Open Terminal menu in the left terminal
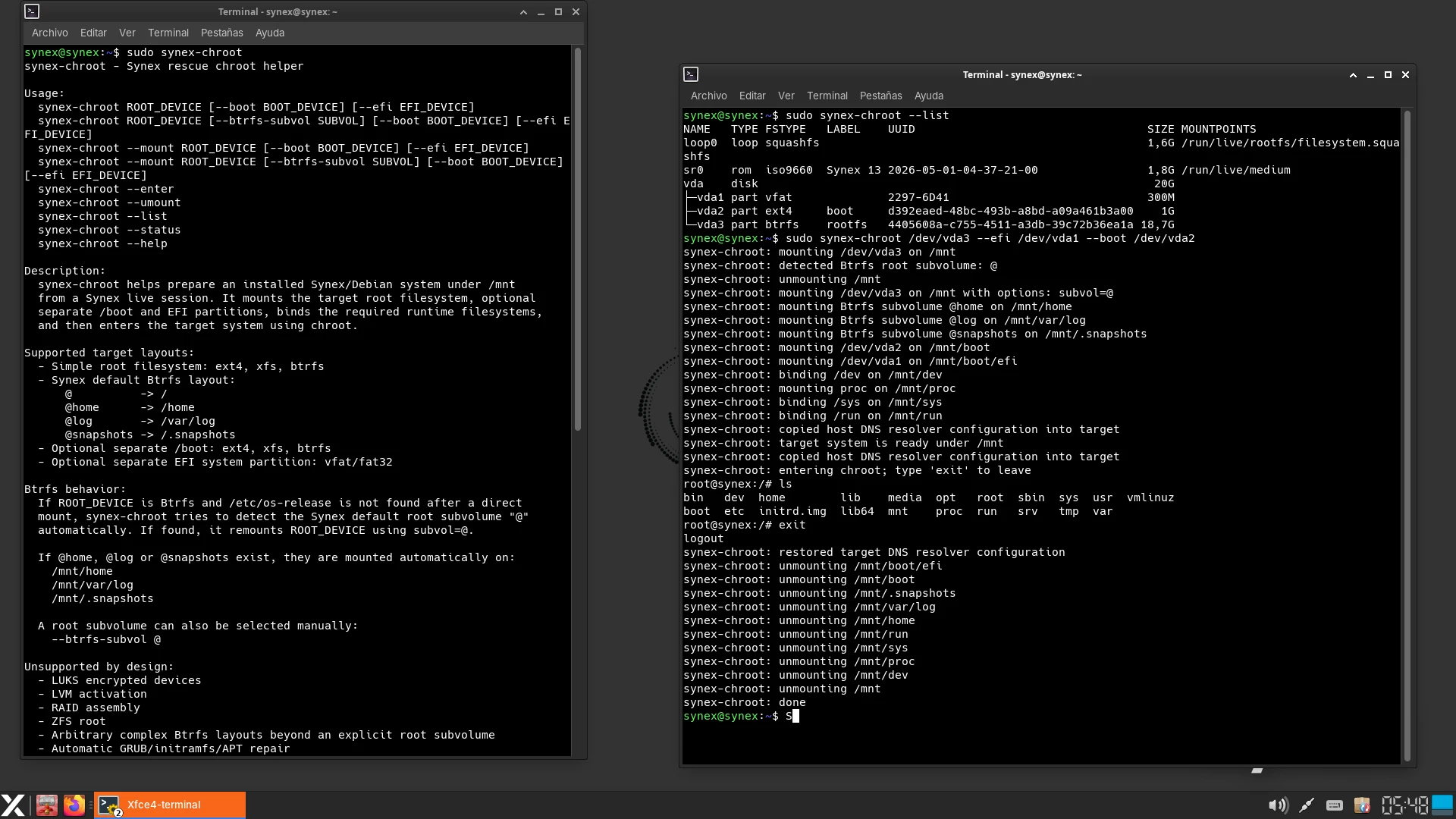This screenshot has width=1456, height=819. point(168,33)
